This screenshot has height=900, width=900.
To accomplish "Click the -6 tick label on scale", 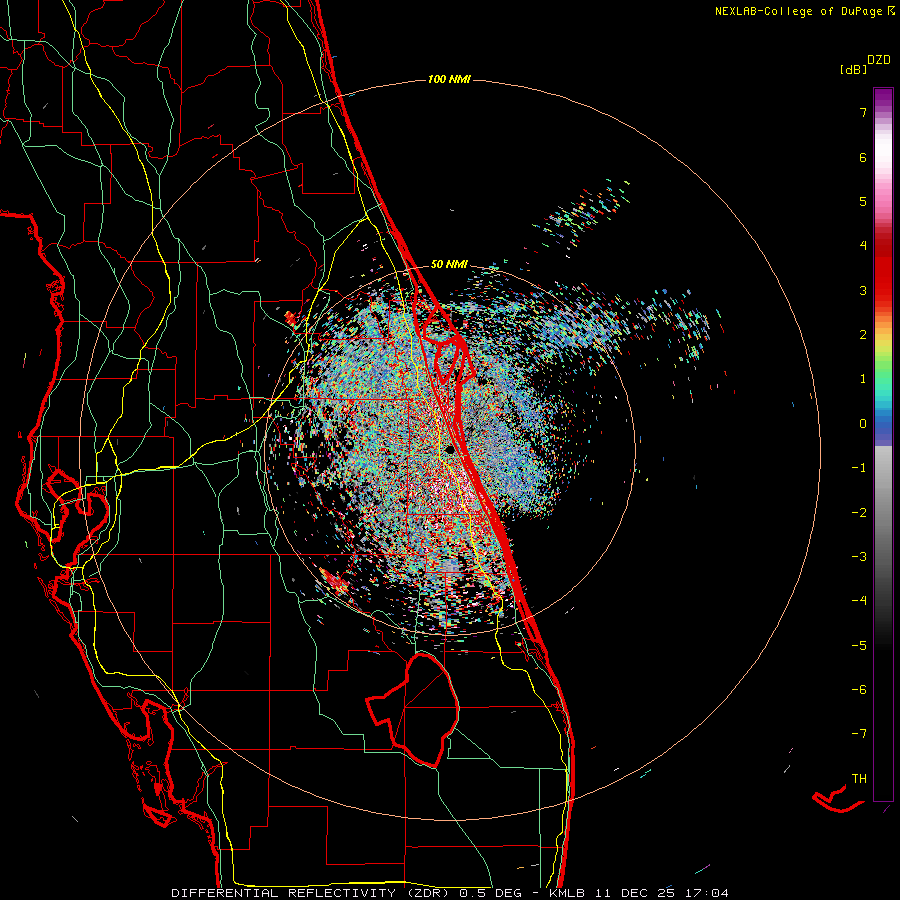I will pos(859,690).
